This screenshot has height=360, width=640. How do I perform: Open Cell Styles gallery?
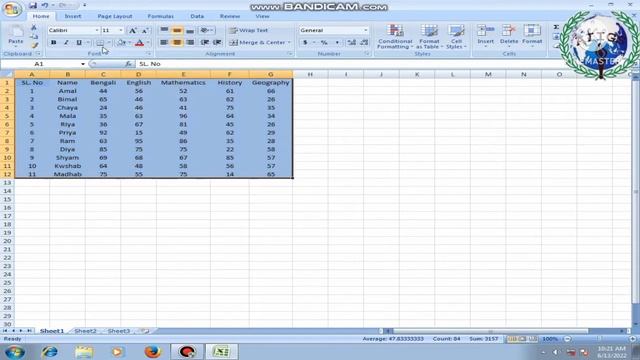click(456, 36)
